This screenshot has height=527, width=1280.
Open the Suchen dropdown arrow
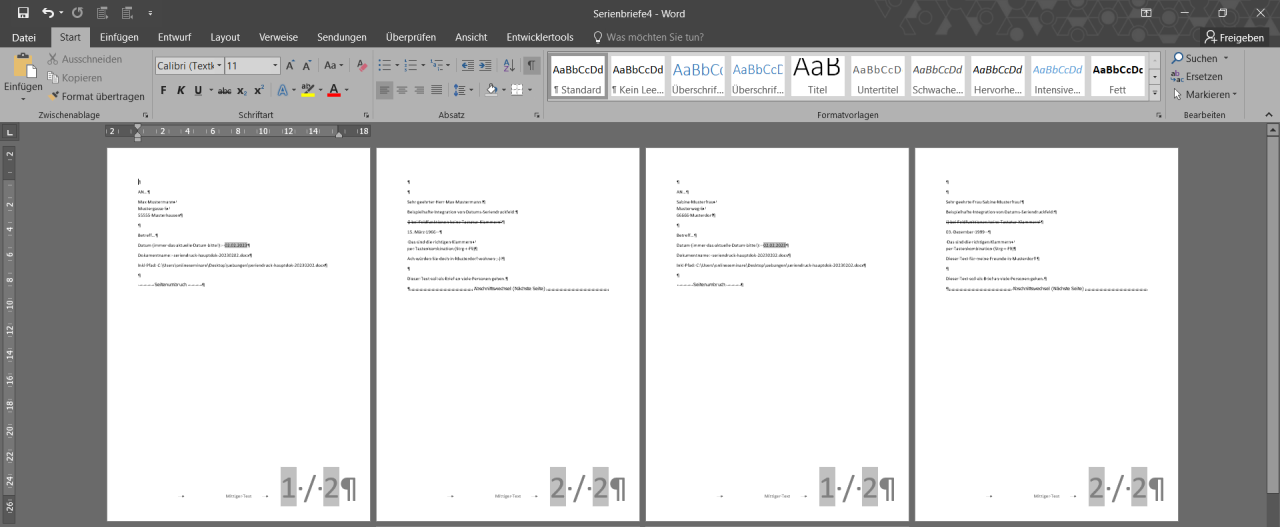[1226, 58]
